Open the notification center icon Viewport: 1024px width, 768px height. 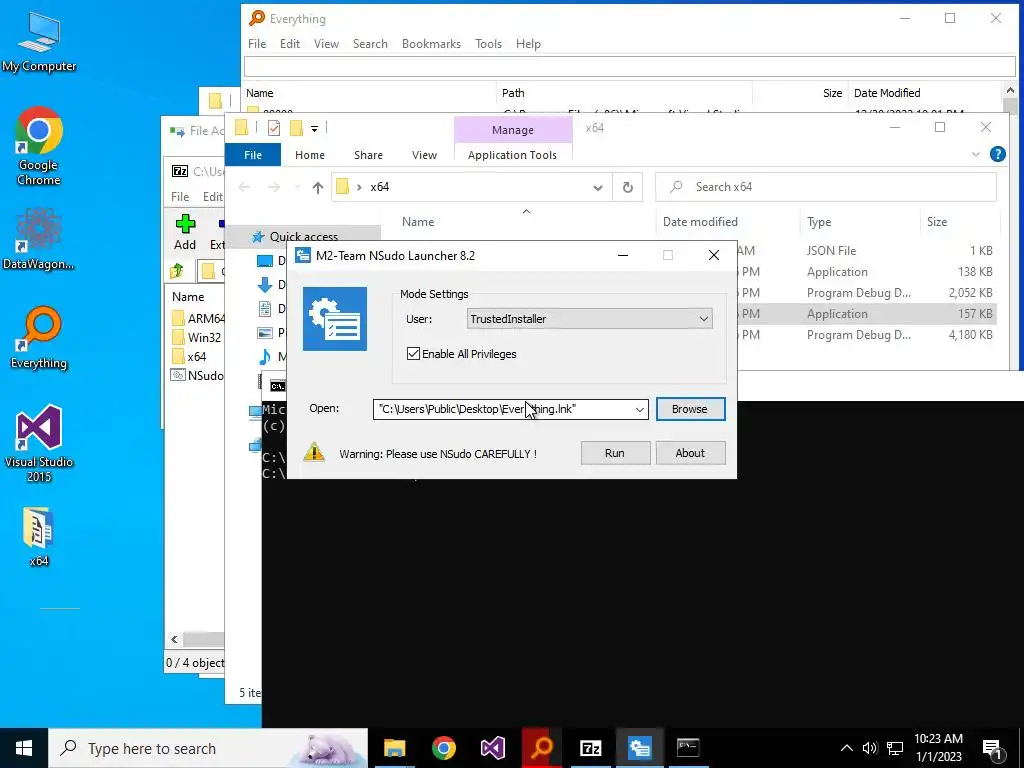coord(992,748)
